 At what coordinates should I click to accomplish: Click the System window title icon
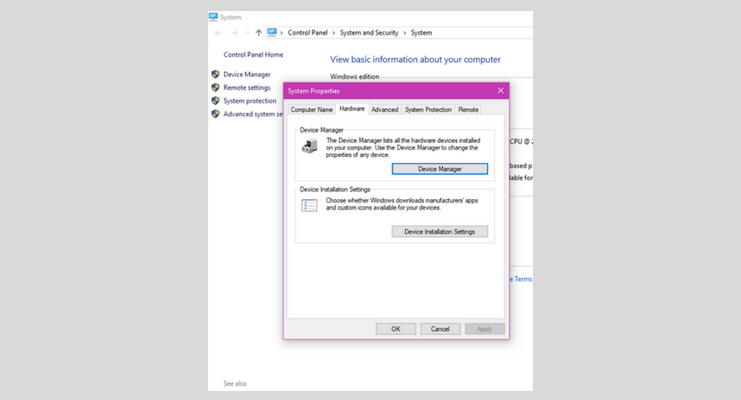point(213,17)
